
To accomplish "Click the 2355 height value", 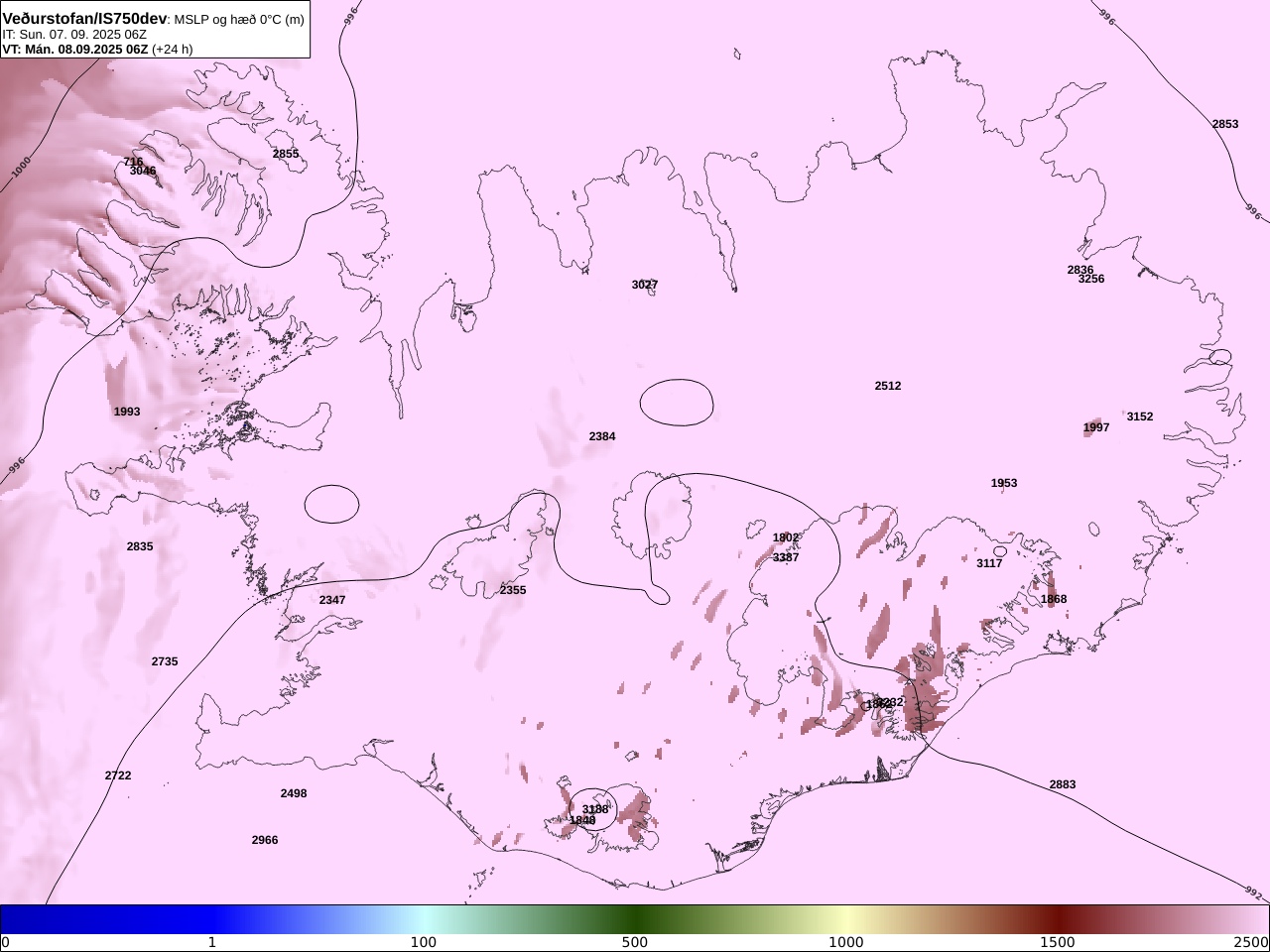I will (513, 590).
